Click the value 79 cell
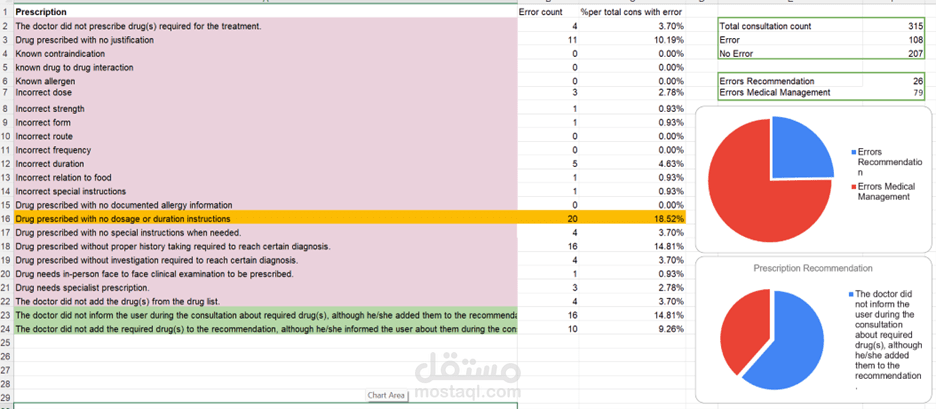This screenshot has height=409, width=936. pyautogui.click(x=895, y=93)
